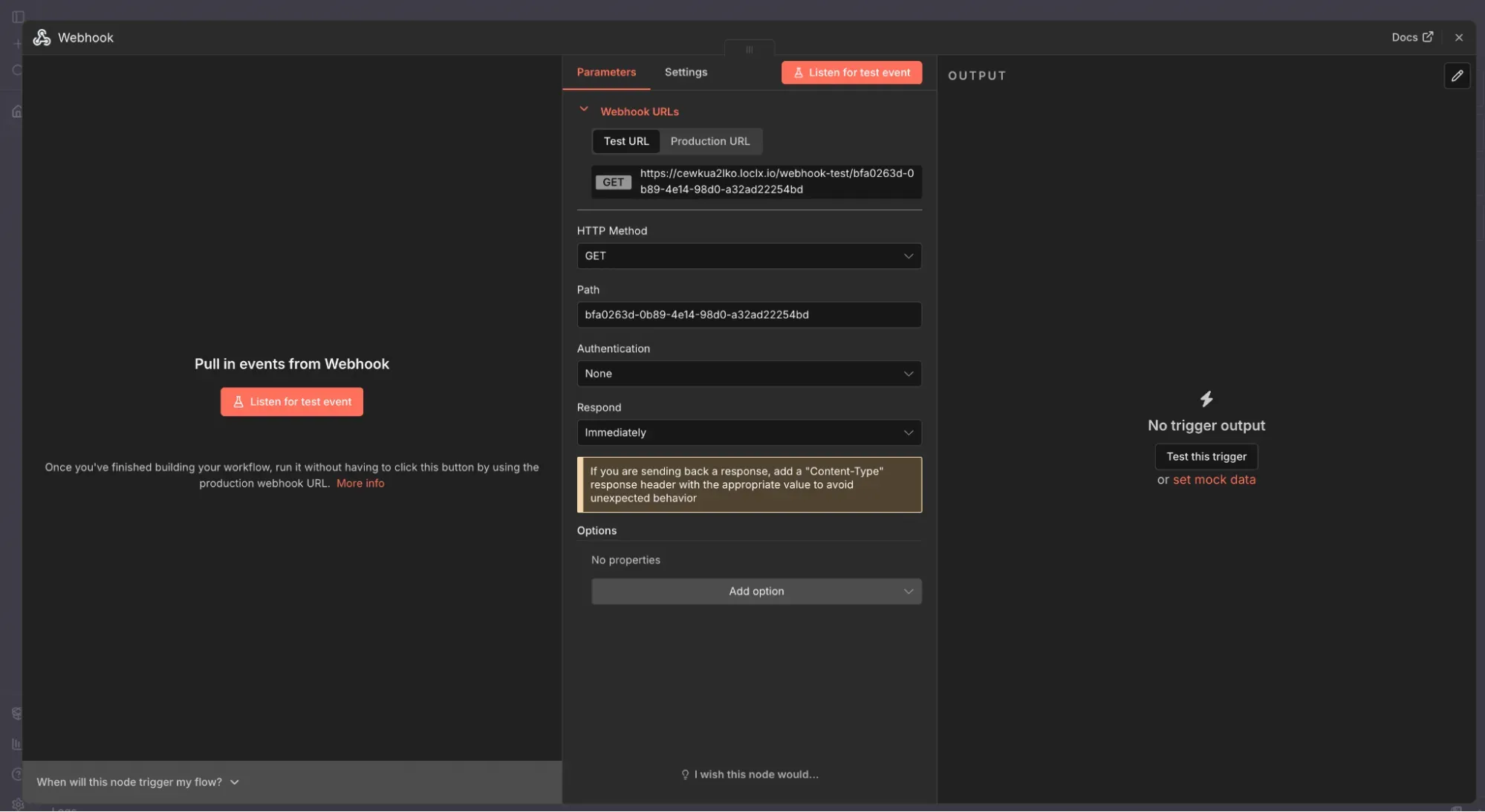Click the Listen for test event button

(x=851, y=72)
